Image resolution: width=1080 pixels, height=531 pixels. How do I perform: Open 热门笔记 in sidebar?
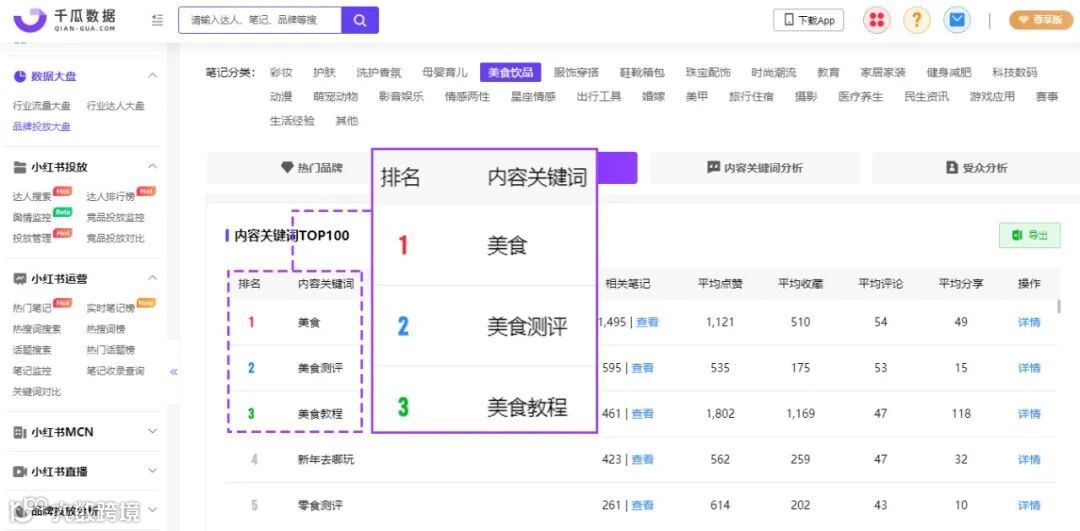[32, 309]
